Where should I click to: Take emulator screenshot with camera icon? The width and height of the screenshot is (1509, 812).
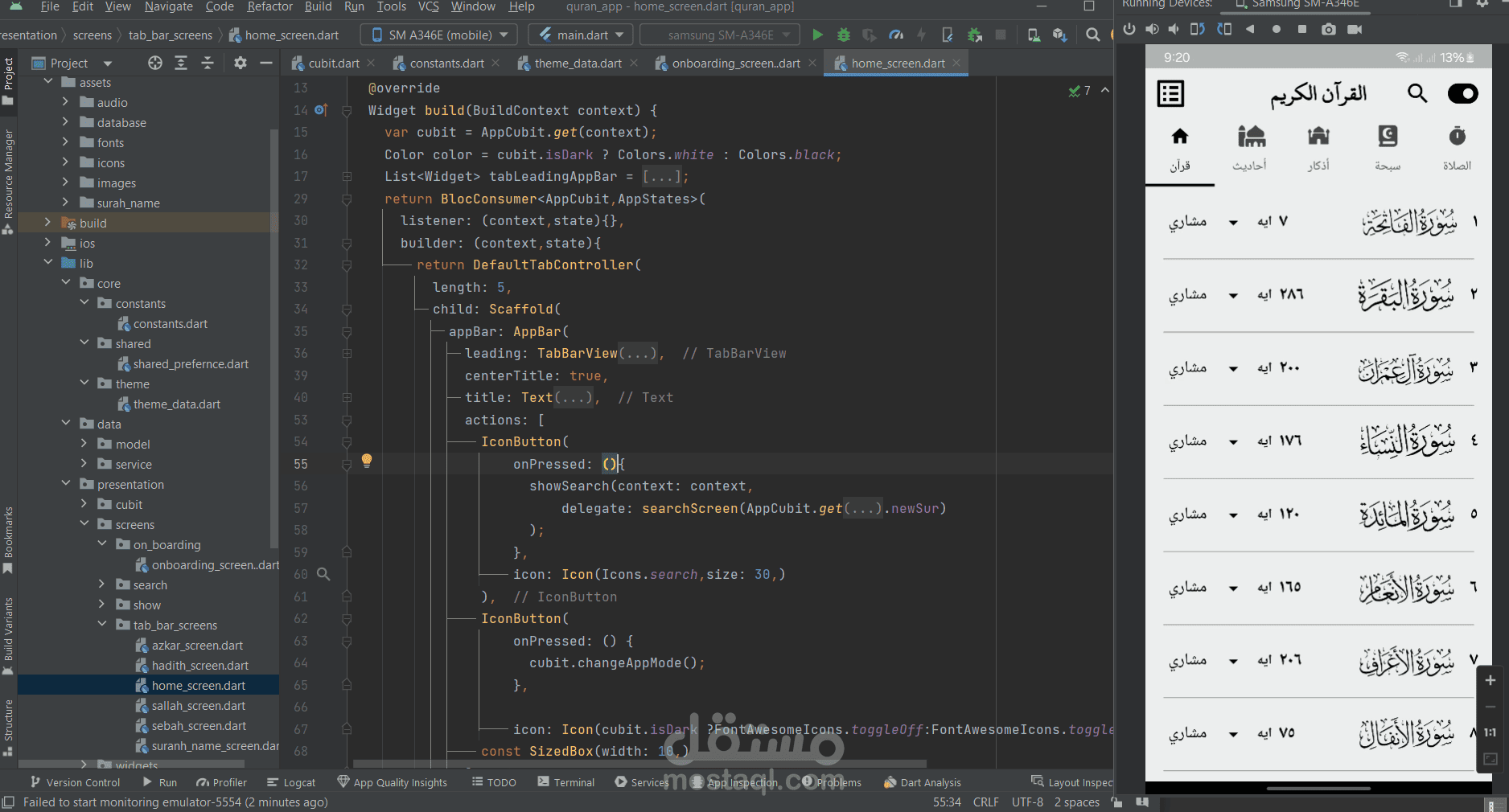1329,29
